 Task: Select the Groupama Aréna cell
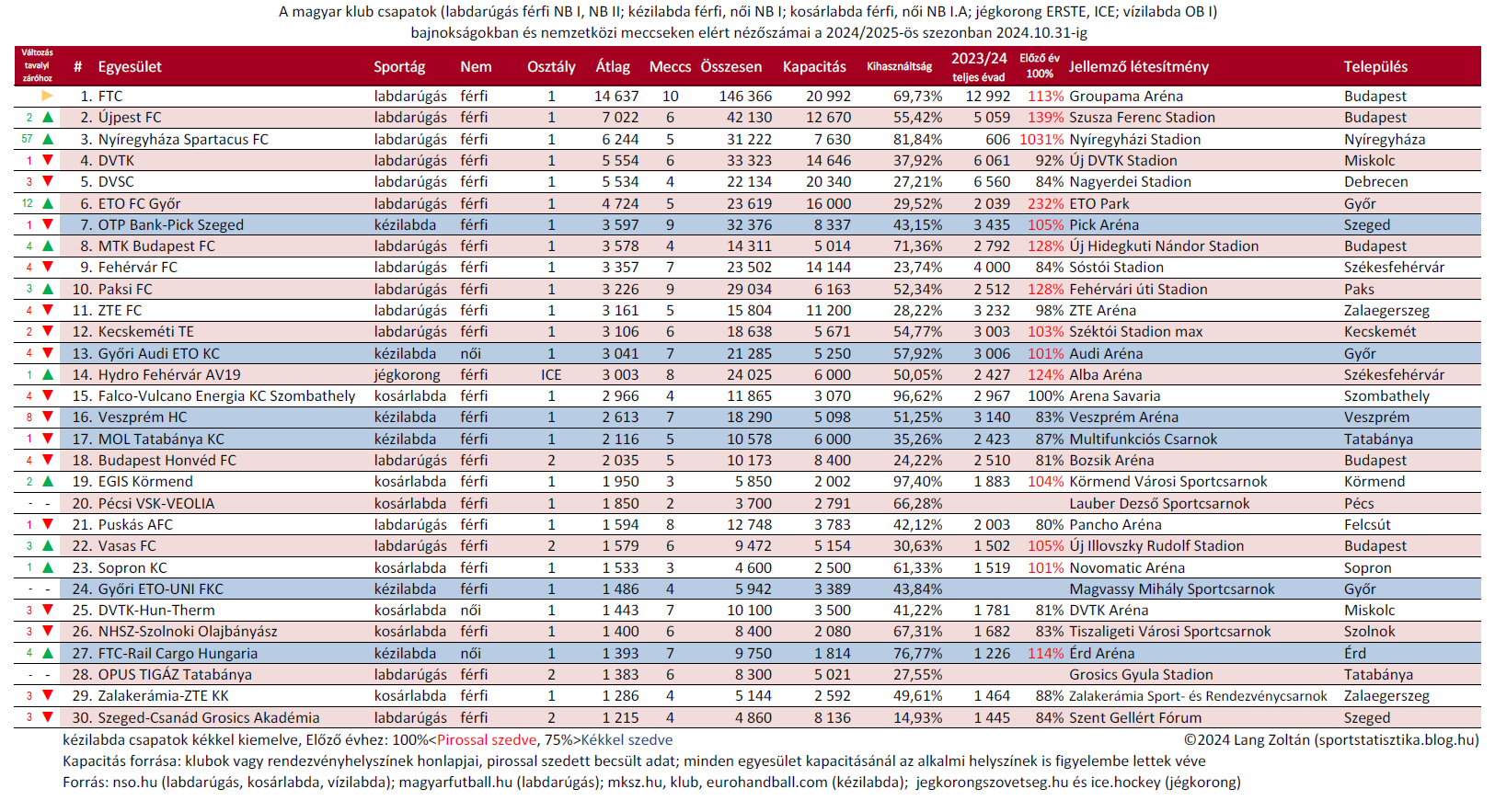pyautogui.click(x=1126, y=96)
